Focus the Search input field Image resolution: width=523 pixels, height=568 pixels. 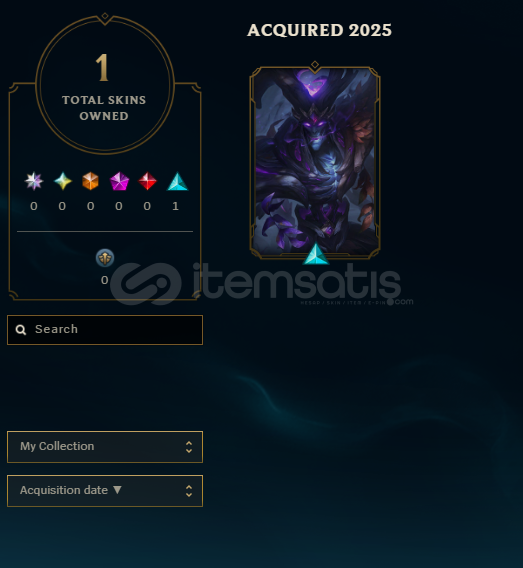point(105,330)
